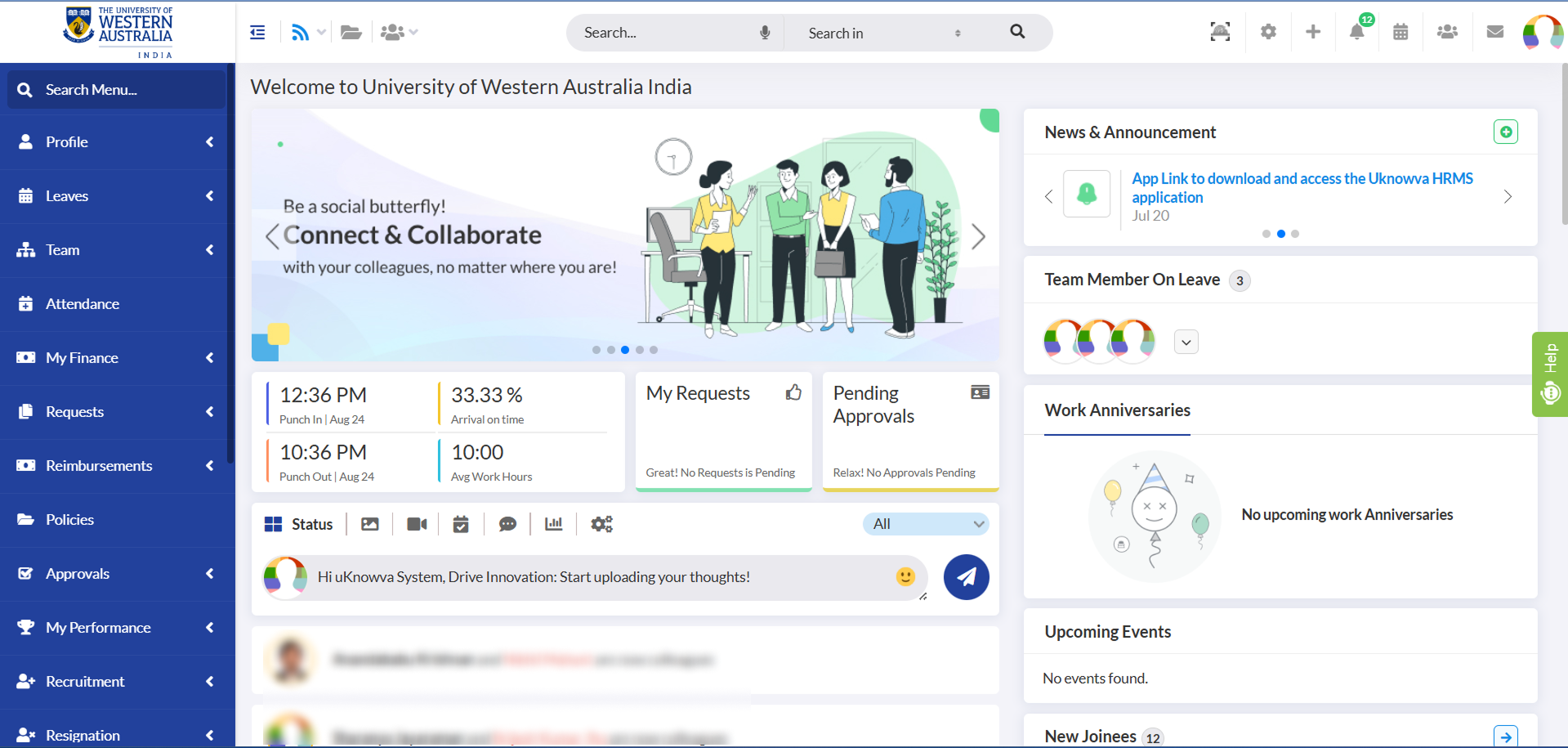
Task: Collapse the sidebar with the menu toggle icon
Action: point(257,33)
